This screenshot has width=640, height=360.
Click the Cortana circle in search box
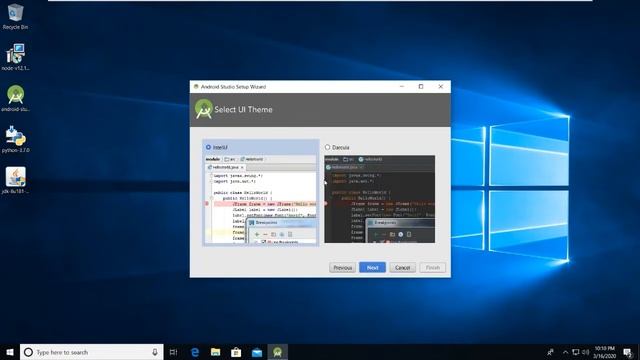click(x=28, y=352)
